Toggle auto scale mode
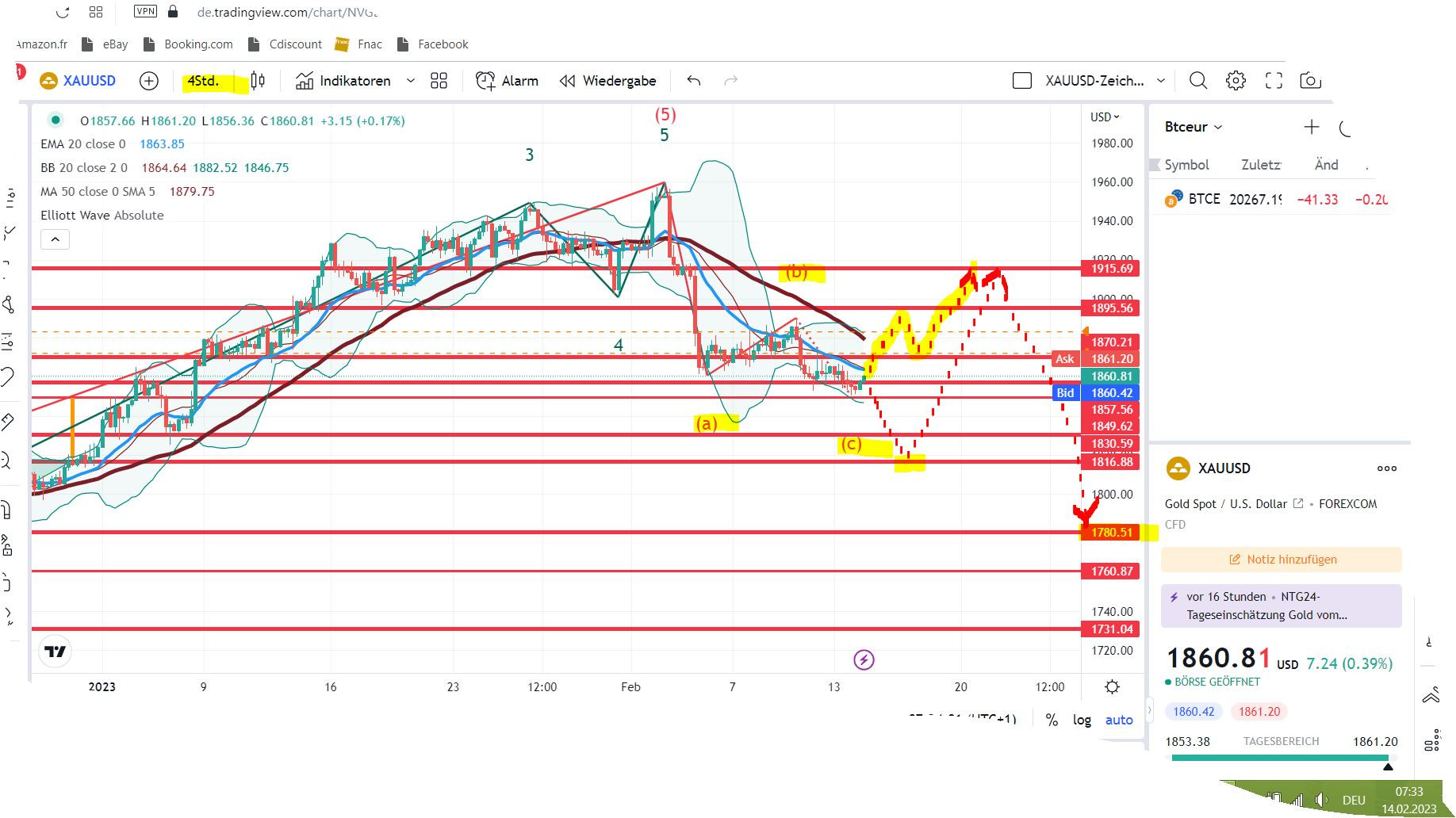The image size is (1456, 818). pyautogui.click(x=1119, y=720)
